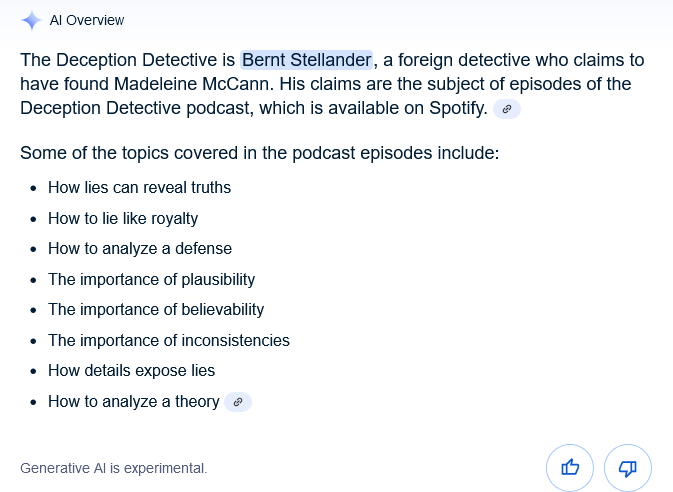
Task: Click 'The importance of plausibility' item
Action: click(152, 279)
